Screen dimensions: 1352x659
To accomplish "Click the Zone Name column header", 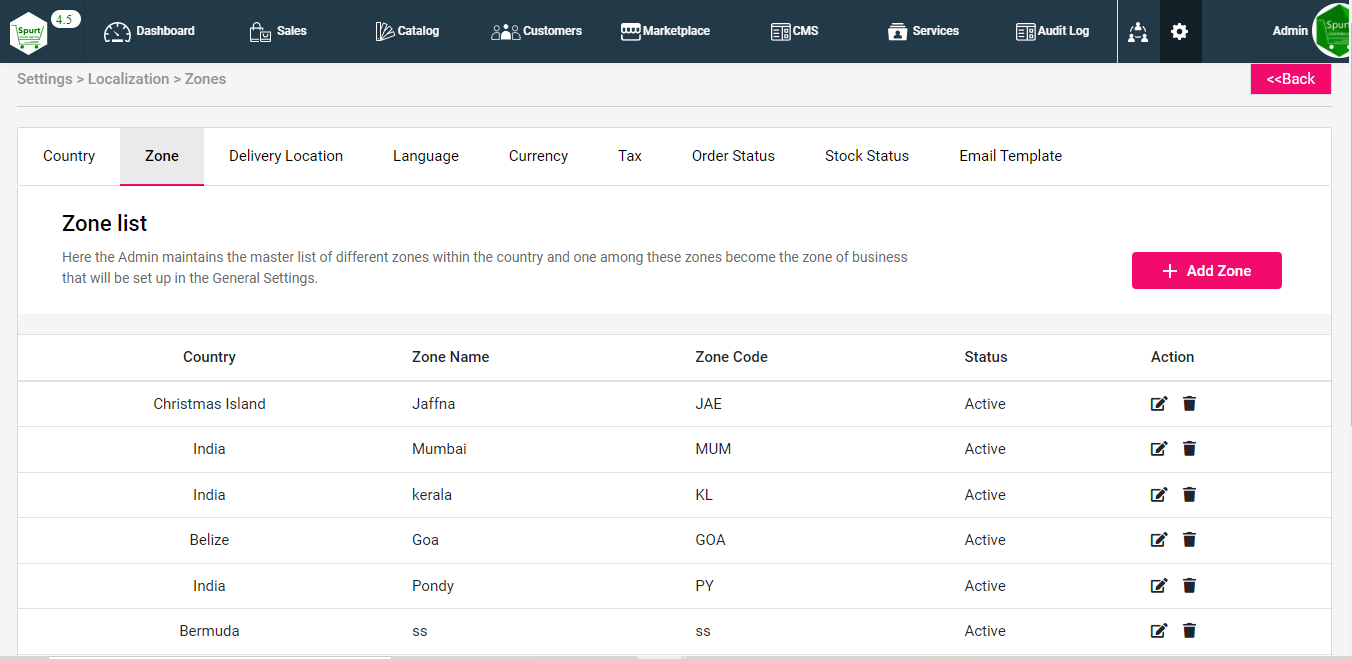I will (450, 357).
